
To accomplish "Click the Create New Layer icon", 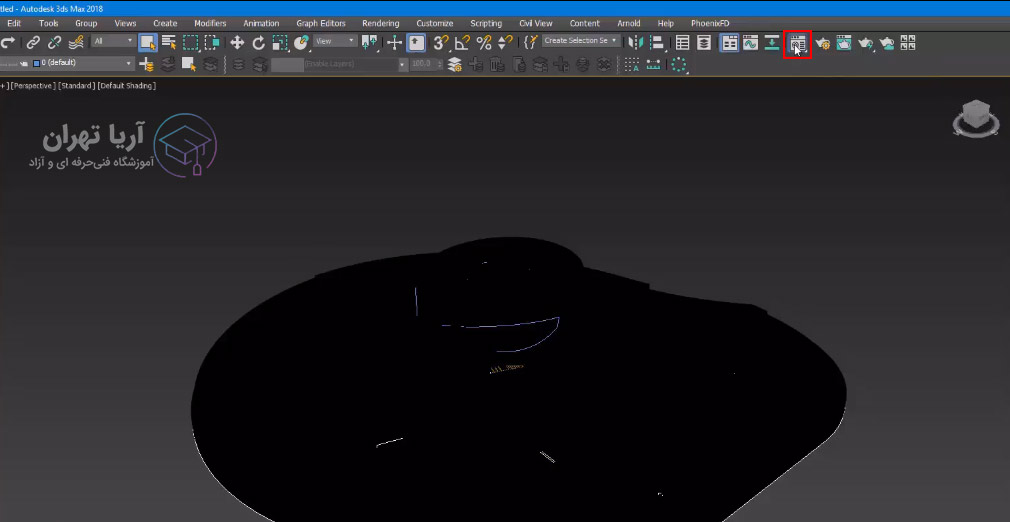I will pos(147,64).
